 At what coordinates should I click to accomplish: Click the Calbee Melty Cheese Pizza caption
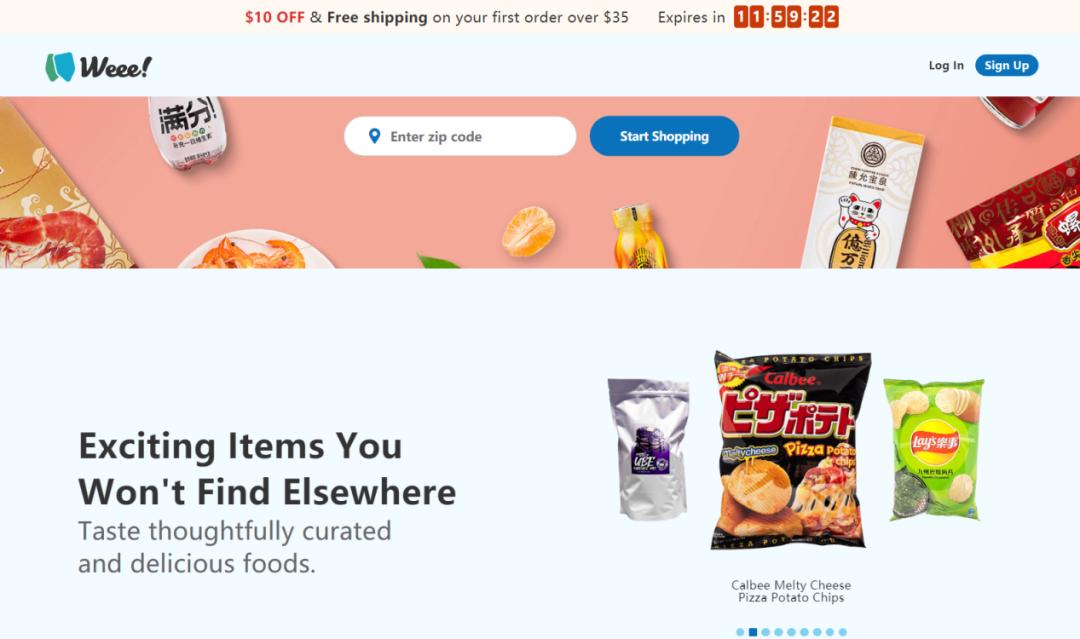coord(791,591)
